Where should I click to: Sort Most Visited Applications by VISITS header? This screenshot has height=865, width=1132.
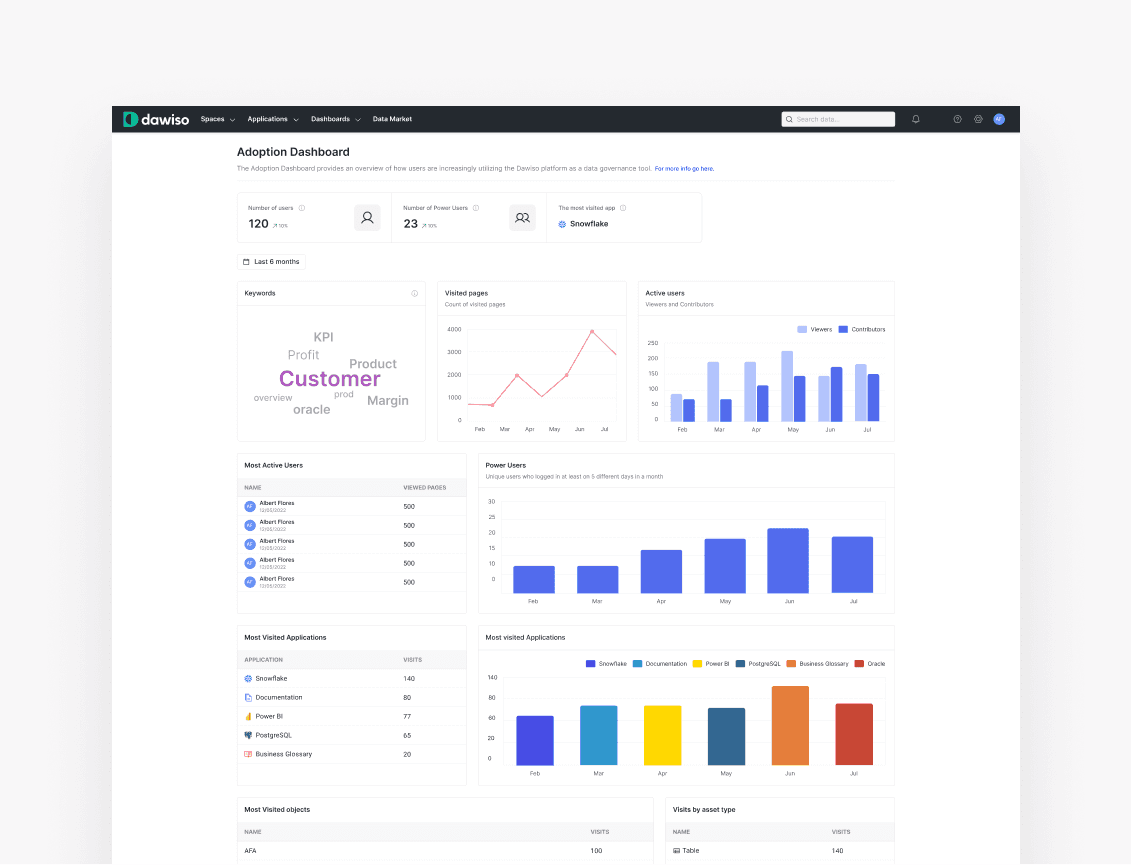[412, 660]
